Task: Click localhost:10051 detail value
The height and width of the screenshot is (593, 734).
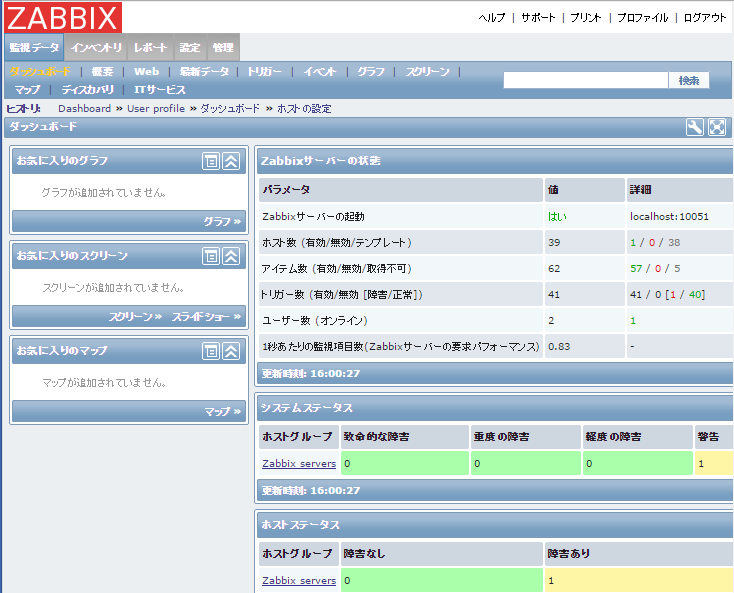Action: click(x=669, y=216)
